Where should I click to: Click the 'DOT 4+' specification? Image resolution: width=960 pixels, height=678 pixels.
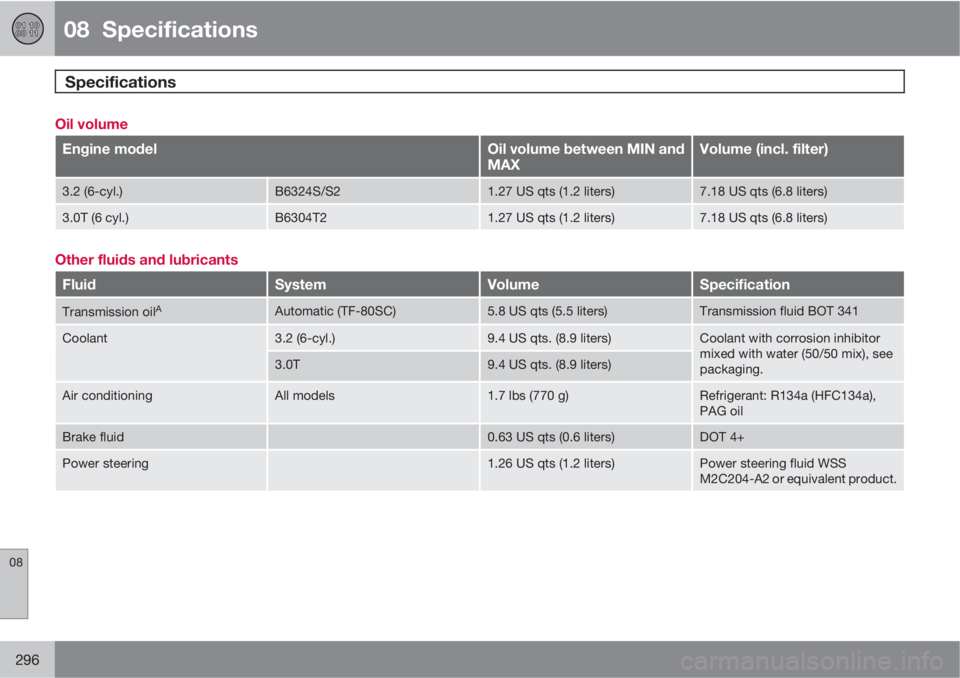click(798, 437)
